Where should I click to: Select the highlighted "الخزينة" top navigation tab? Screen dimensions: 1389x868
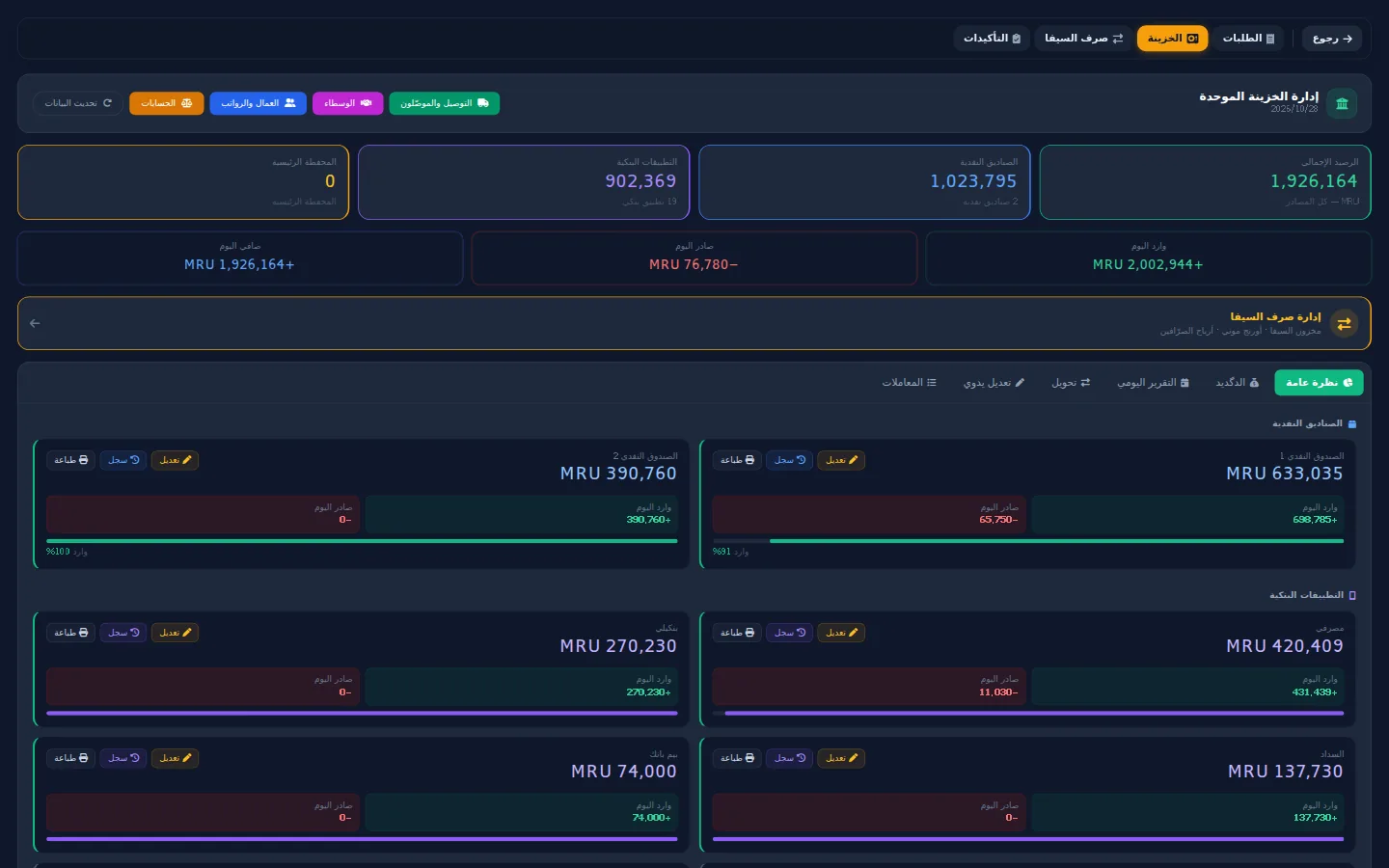tap(1172, 39)
